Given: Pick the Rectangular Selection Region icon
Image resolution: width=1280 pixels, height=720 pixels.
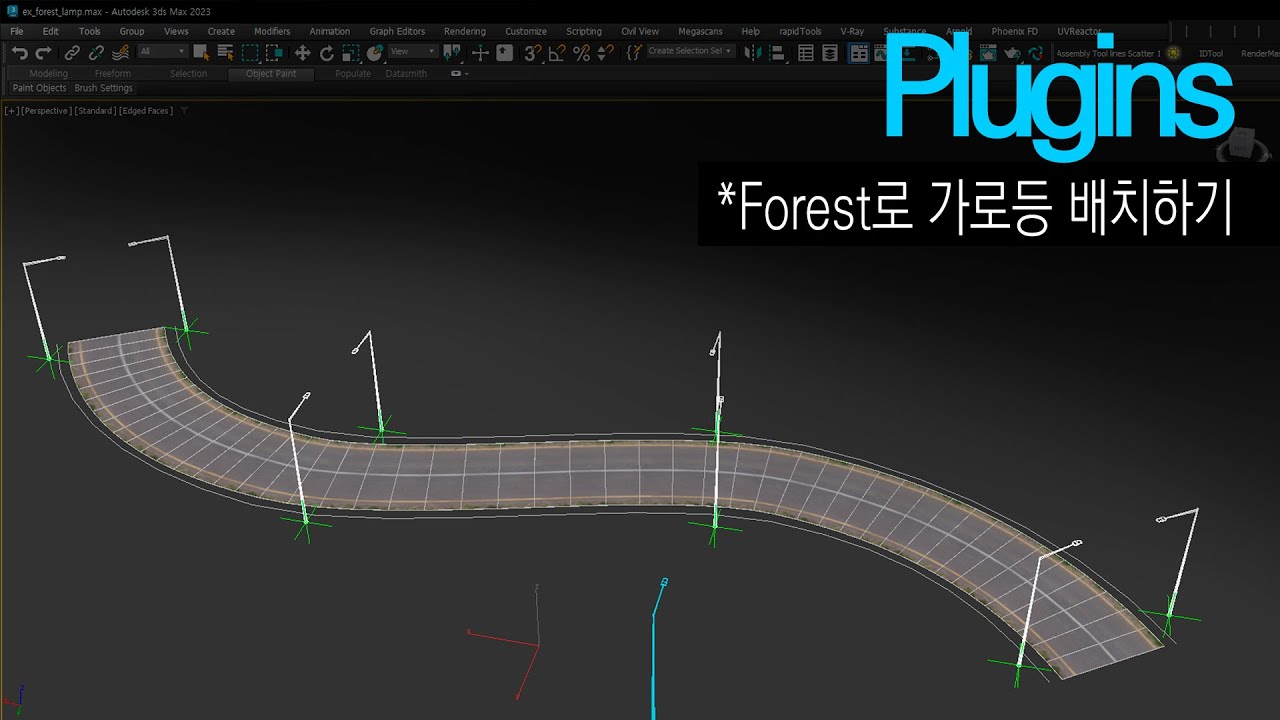Looking at the screenshot, I should [250, 52].
